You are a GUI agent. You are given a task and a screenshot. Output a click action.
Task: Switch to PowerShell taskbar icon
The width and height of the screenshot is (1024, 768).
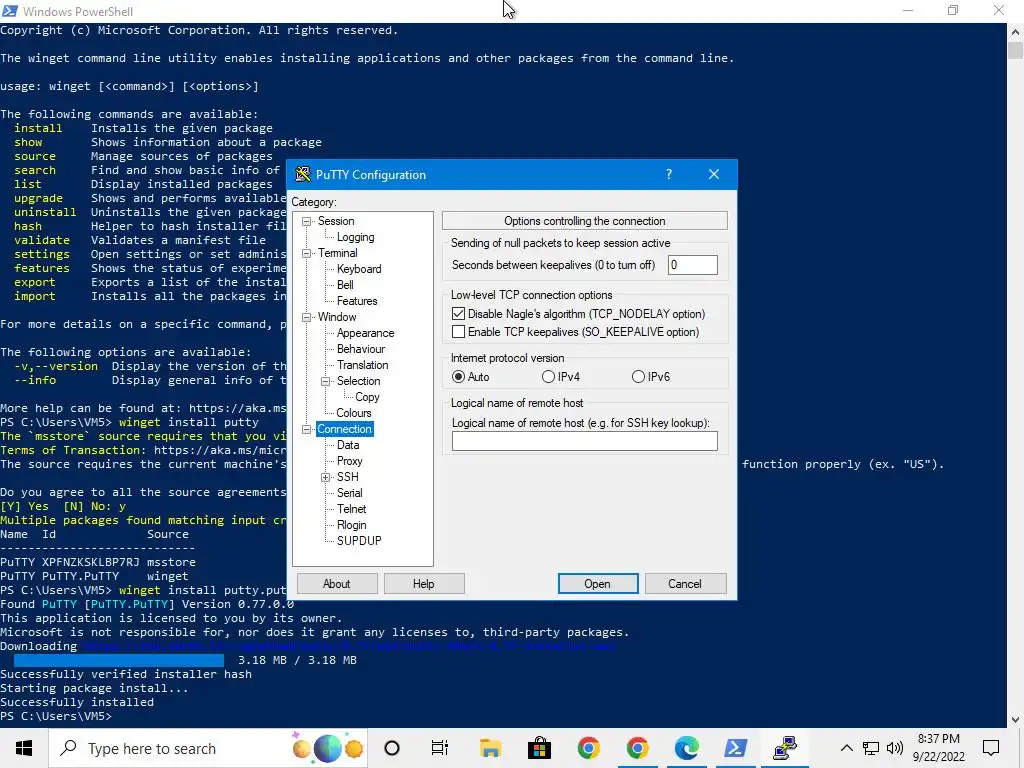click(736, 748)
